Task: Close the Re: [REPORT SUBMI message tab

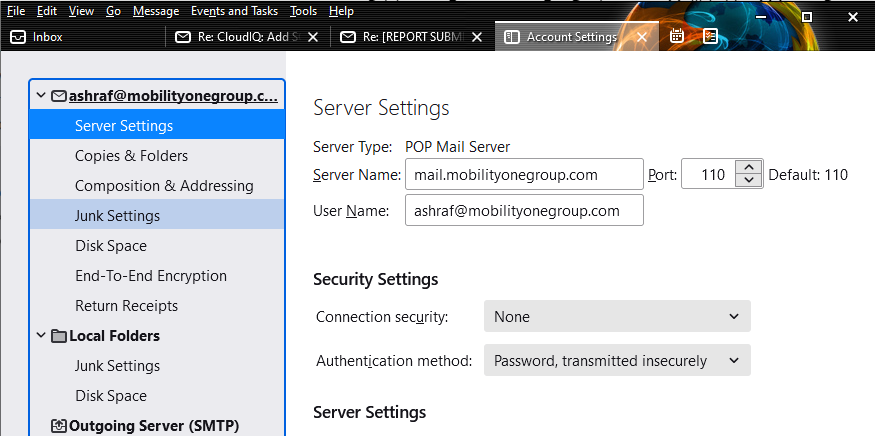Action: (x=477, y=37)
